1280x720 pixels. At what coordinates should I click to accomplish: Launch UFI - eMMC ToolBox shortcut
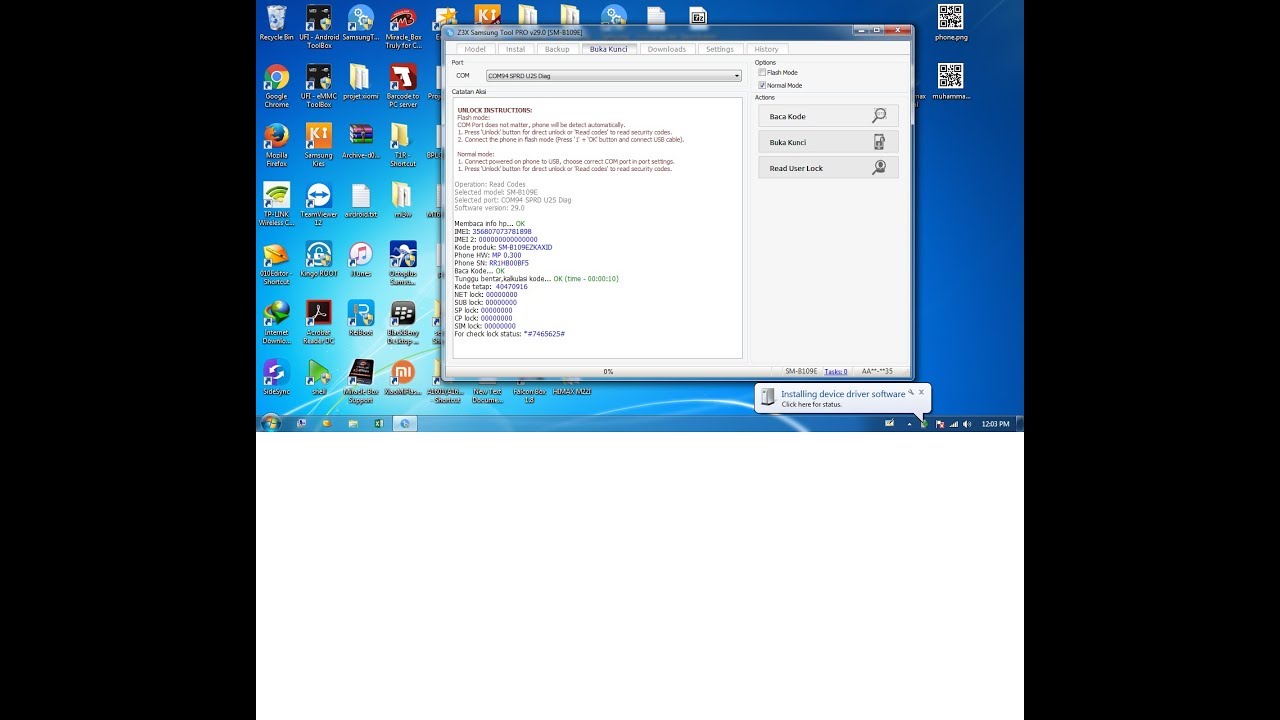click(x=319, y=87)
